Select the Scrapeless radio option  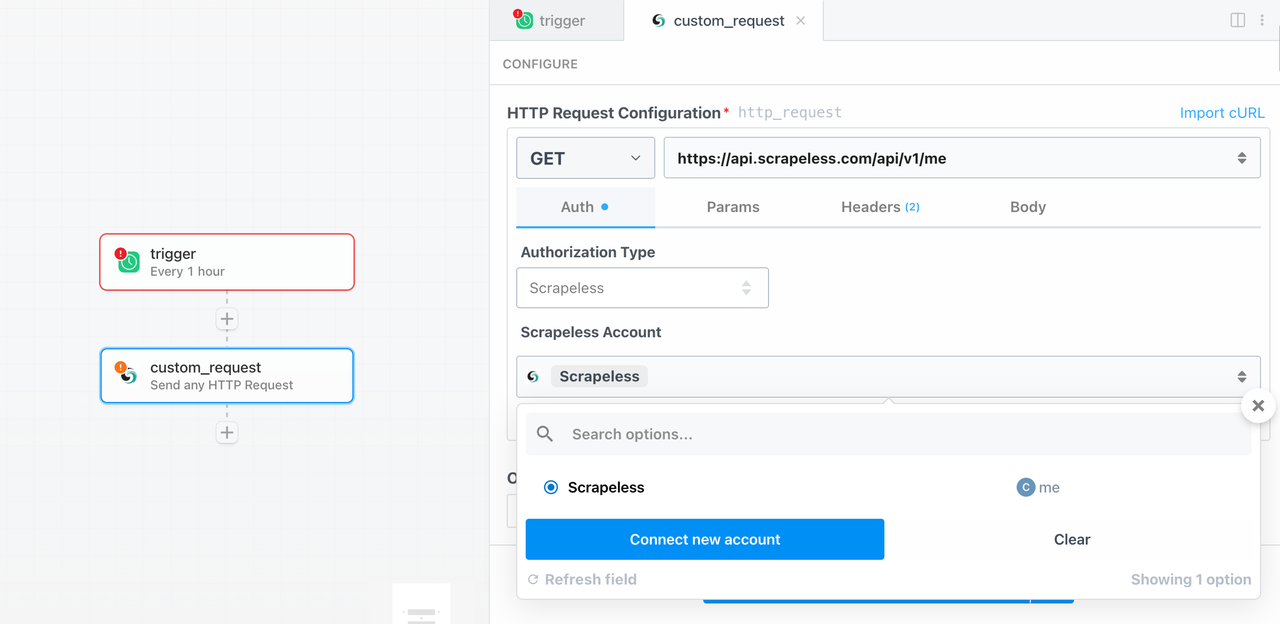[551, 488]
